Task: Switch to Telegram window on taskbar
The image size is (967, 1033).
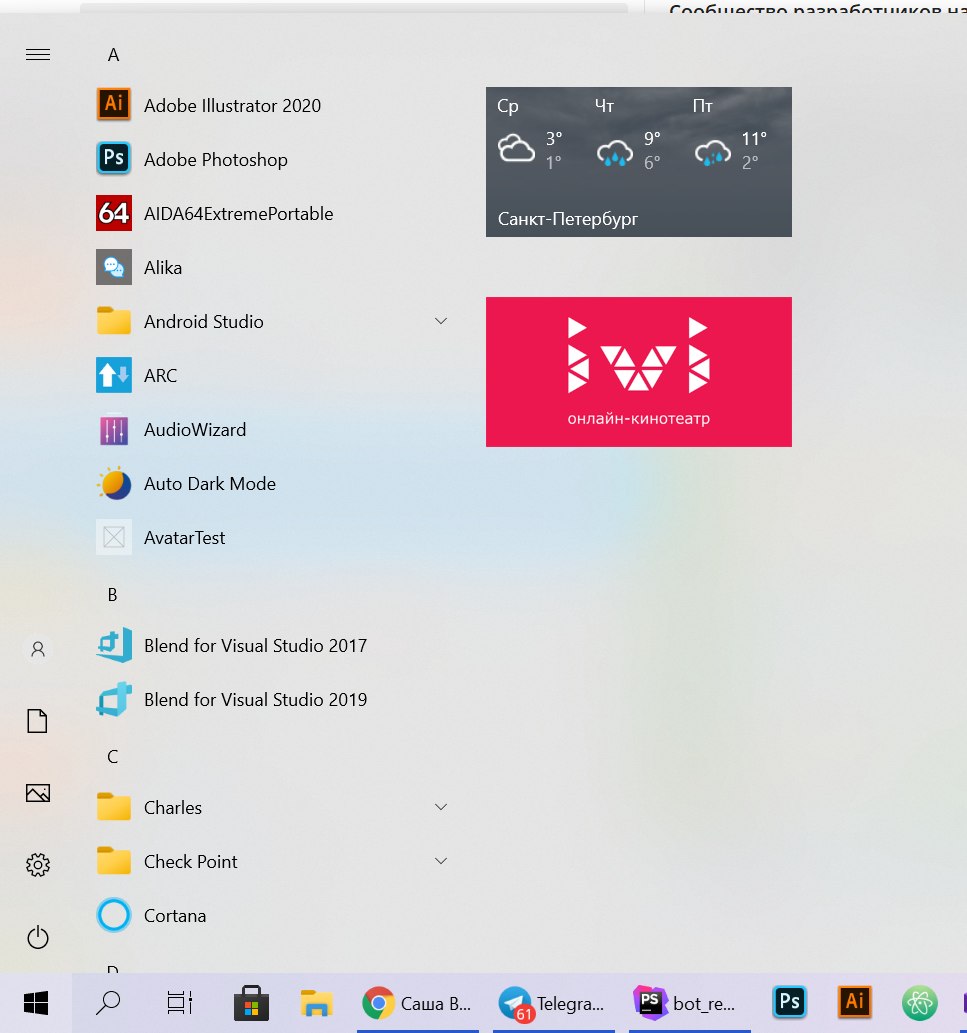Action: [x=553, y=1003]
